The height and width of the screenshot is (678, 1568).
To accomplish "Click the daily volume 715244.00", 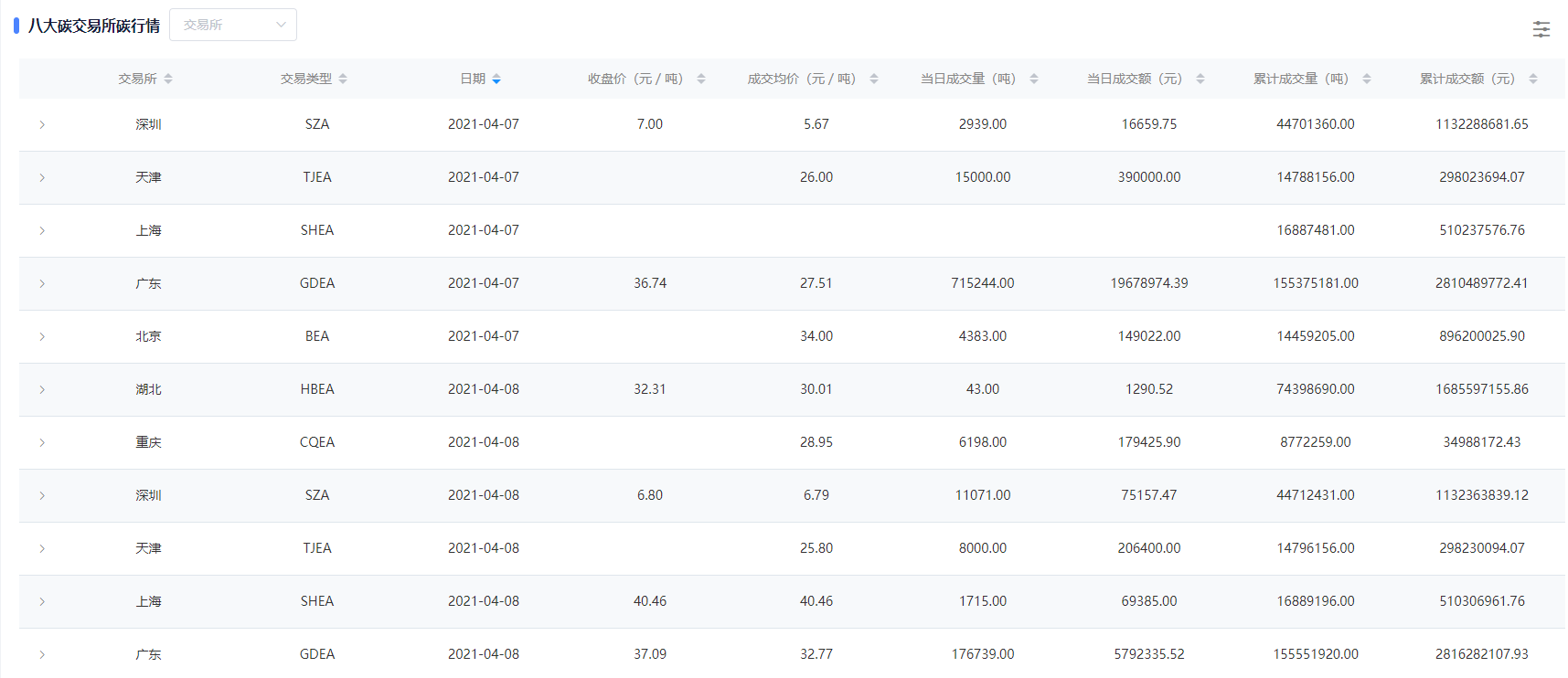I will (x=983, y=283).
